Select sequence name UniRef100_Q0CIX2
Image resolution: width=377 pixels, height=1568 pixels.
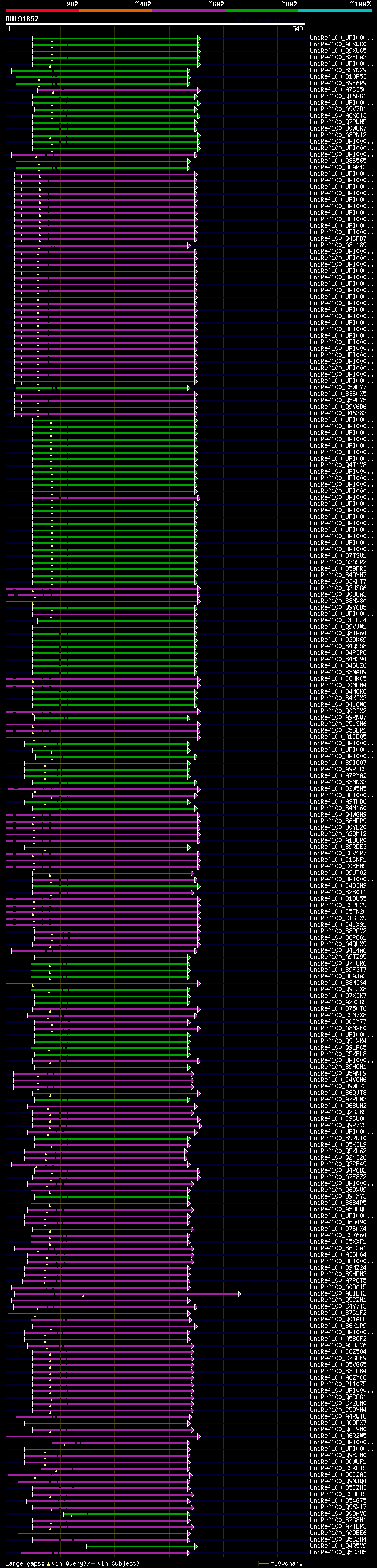click(338, 711)
